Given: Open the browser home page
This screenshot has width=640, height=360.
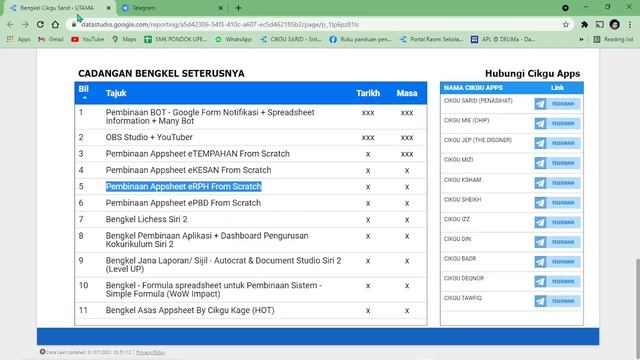Looking at the screenshot, I should pyautogui.click(x=55, y=24).
